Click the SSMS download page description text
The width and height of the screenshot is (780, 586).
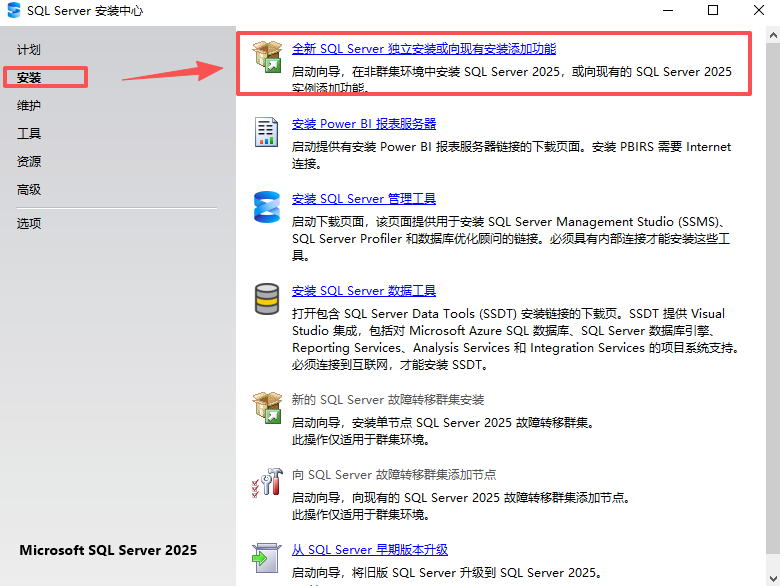coord(511,239)
